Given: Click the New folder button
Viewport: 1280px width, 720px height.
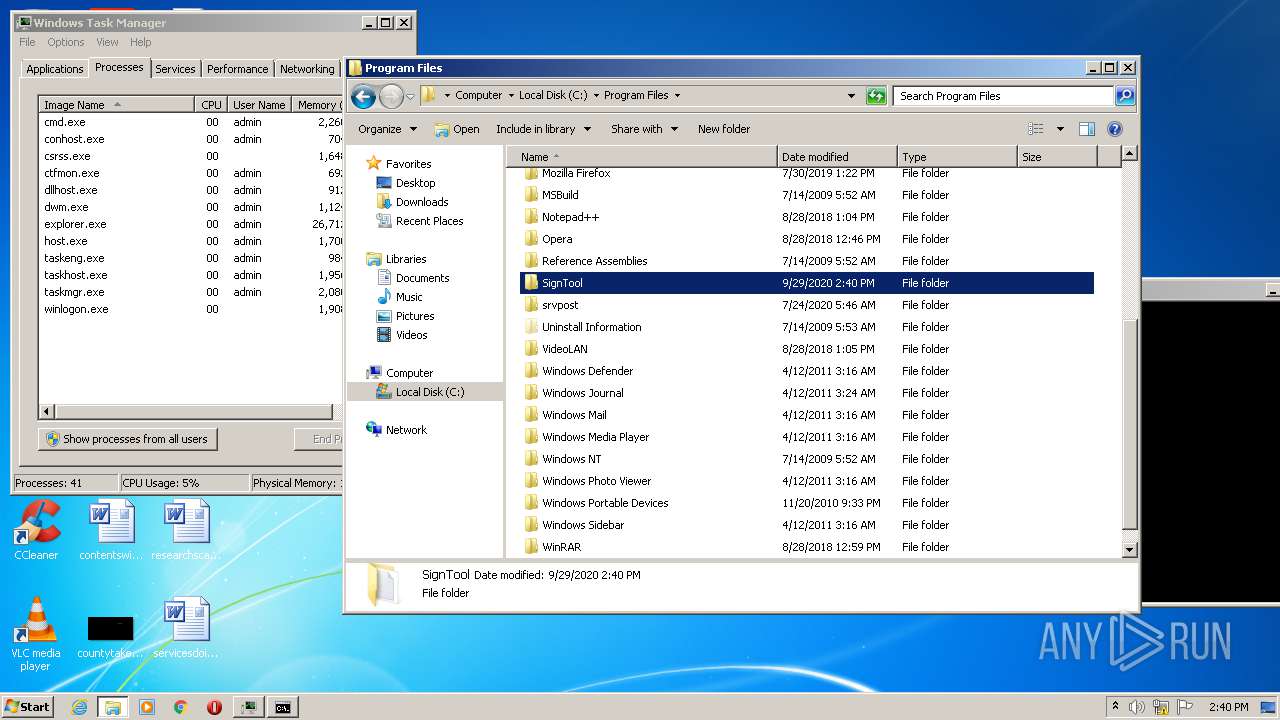Looking at the screenshot, I should click(x=724, y=129).
